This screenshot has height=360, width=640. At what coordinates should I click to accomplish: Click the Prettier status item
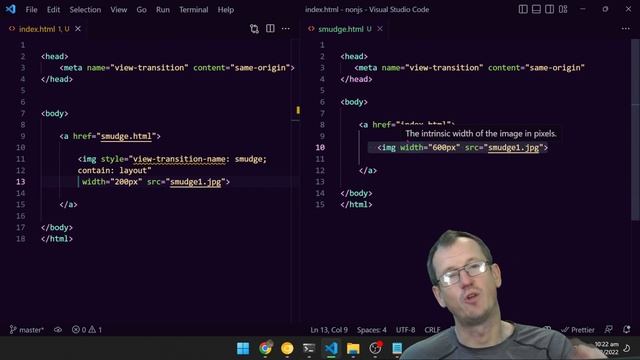578,329
